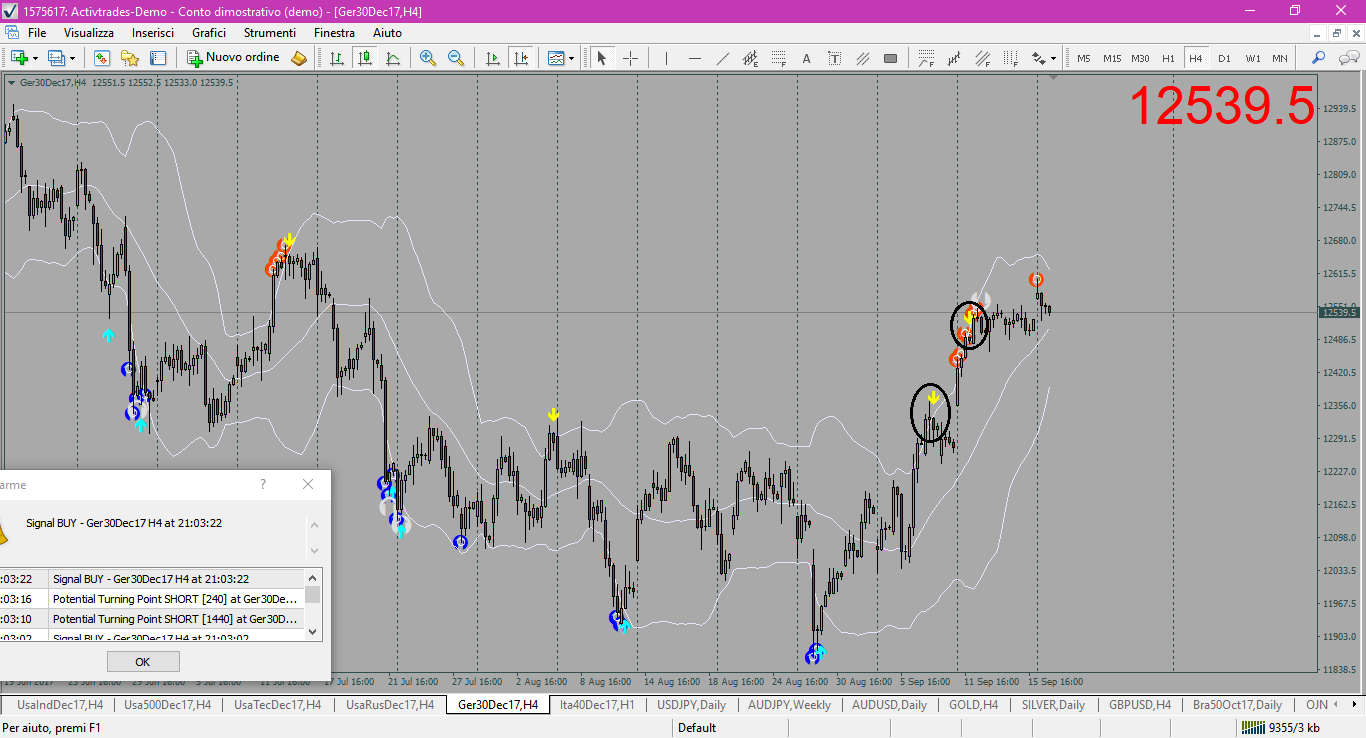Switch chart to bar chart
Screen dimensions: 1366x738
click(337, 58)
